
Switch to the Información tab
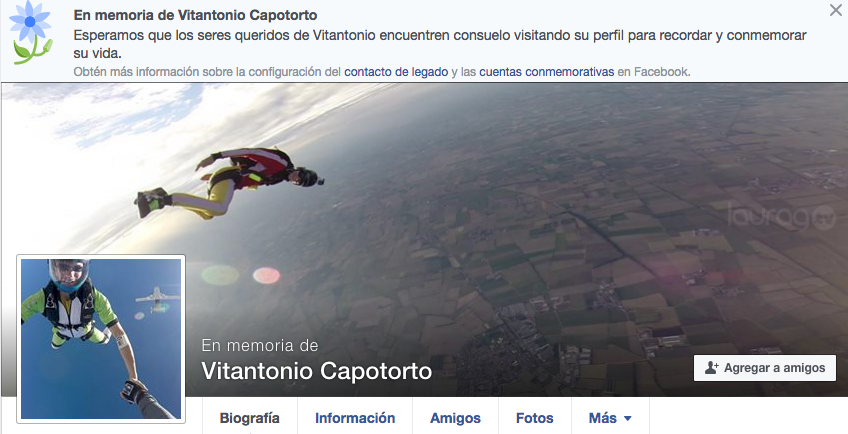355,418
